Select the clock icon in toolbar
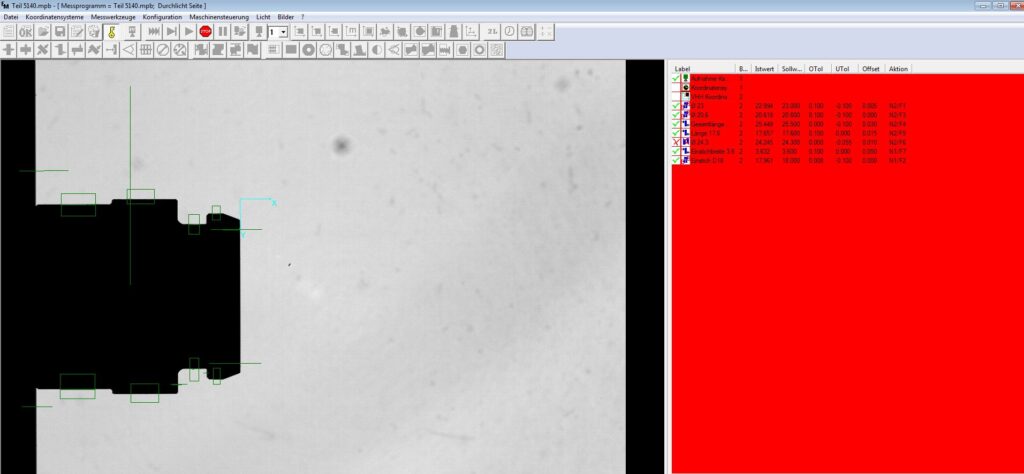1024x474 pixels. click(510, 32)
